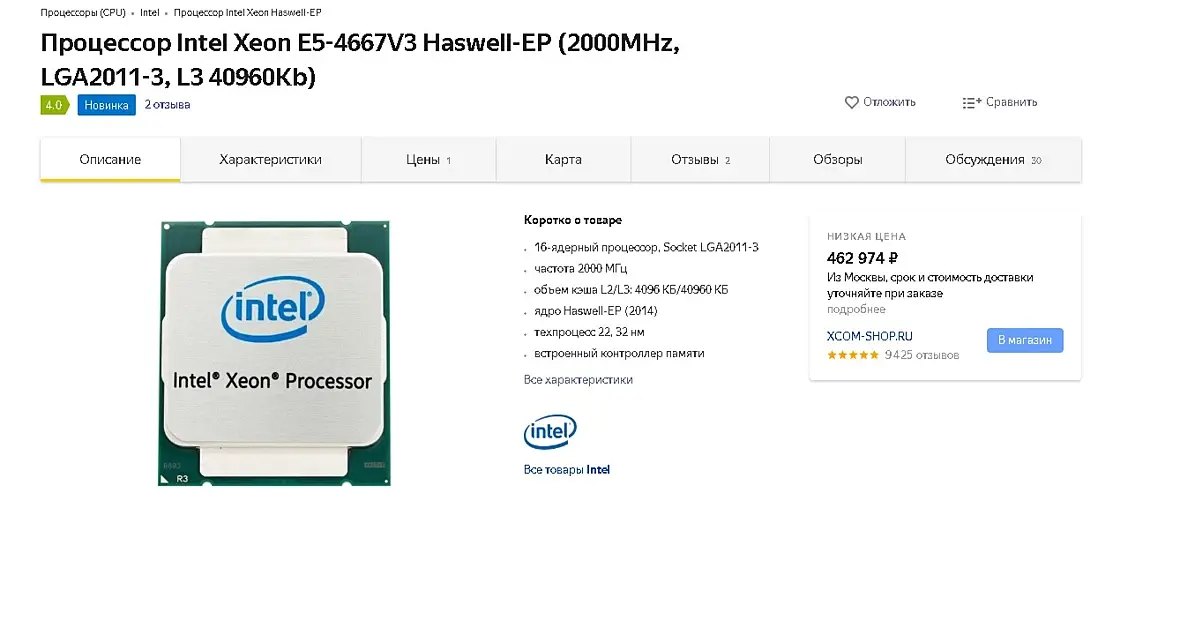Click the star rating for XCOM-SHOP.RU
This screenshot has height=620, width=1180.
click(853, 355)
